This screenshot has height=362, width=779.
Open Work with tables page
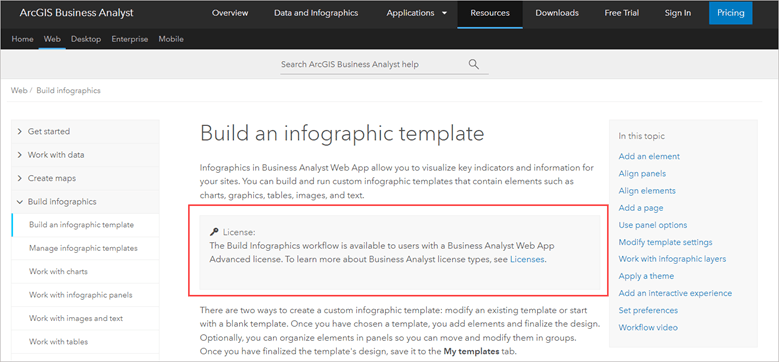(85, 342)
